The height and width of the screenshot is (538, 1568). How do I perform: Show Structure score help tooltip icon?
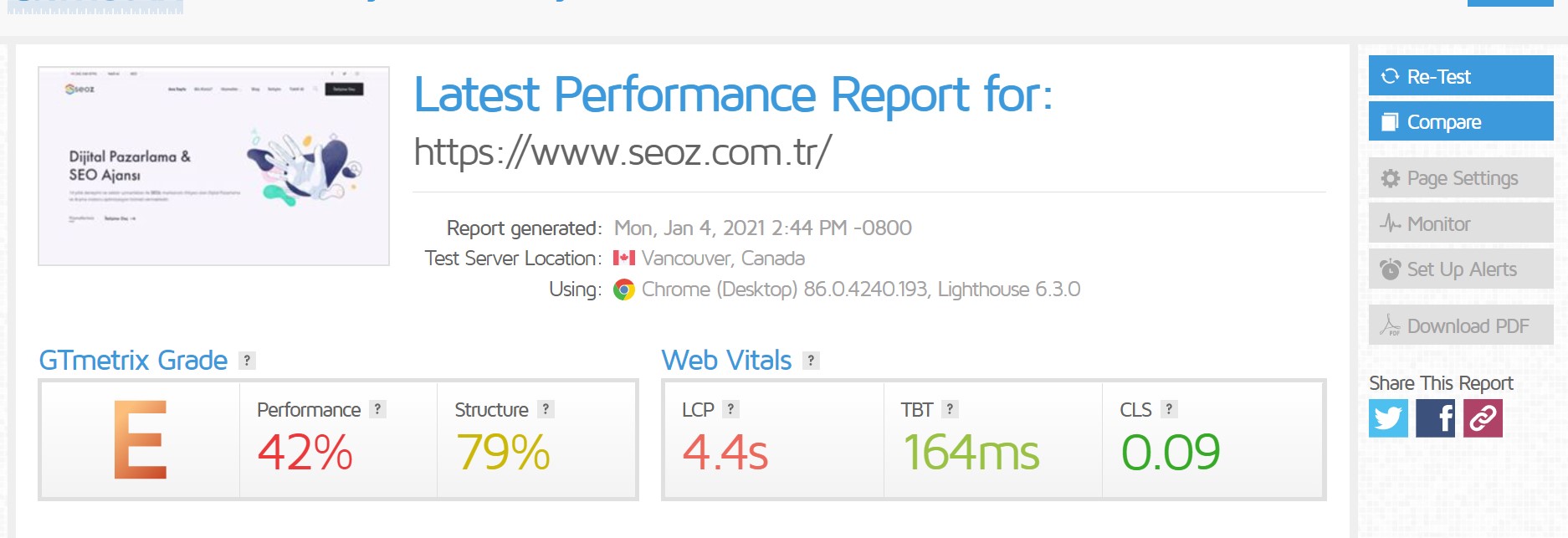coord(546,409)
